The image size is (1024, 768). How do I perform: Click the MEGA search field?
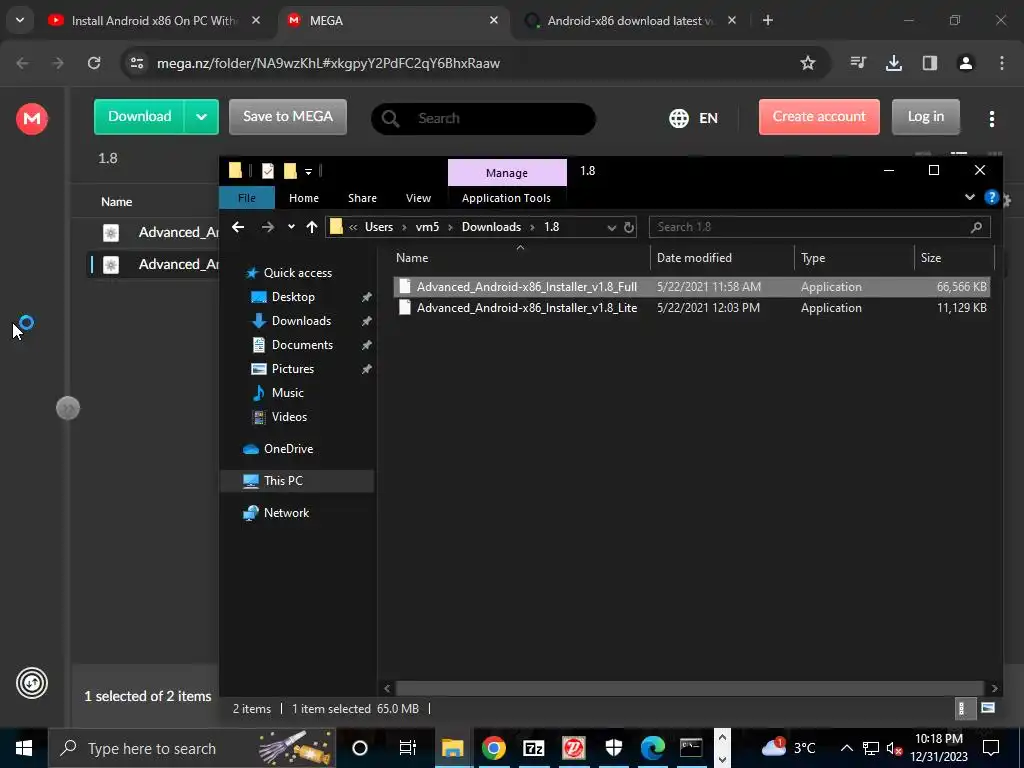[483, 118]
